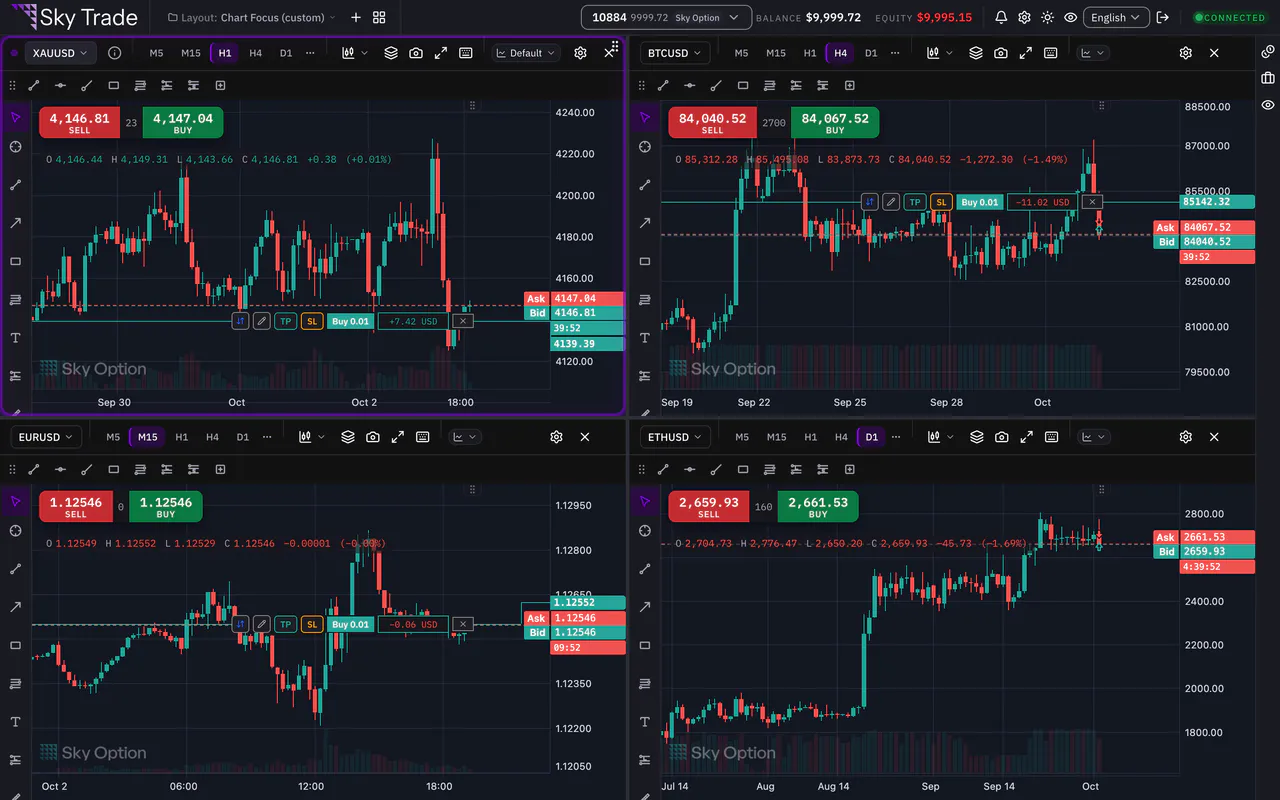1280x800 pixels.
Task: Select cursor pointer tool on ETHUSD sidebar
Action: click(644, 501)
